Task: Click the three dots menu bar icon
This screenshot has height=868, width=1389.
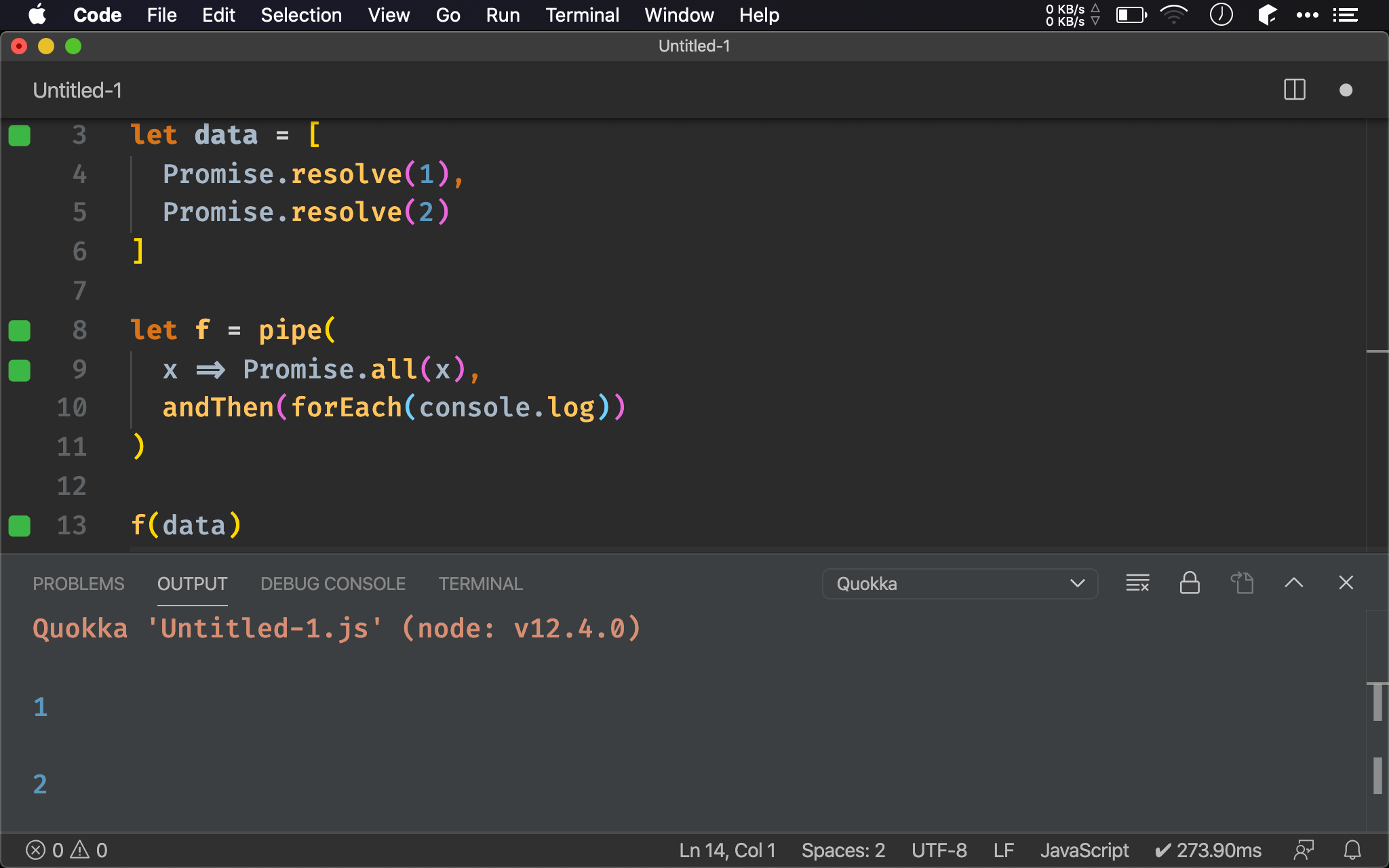Action: tap(1308, 15)
